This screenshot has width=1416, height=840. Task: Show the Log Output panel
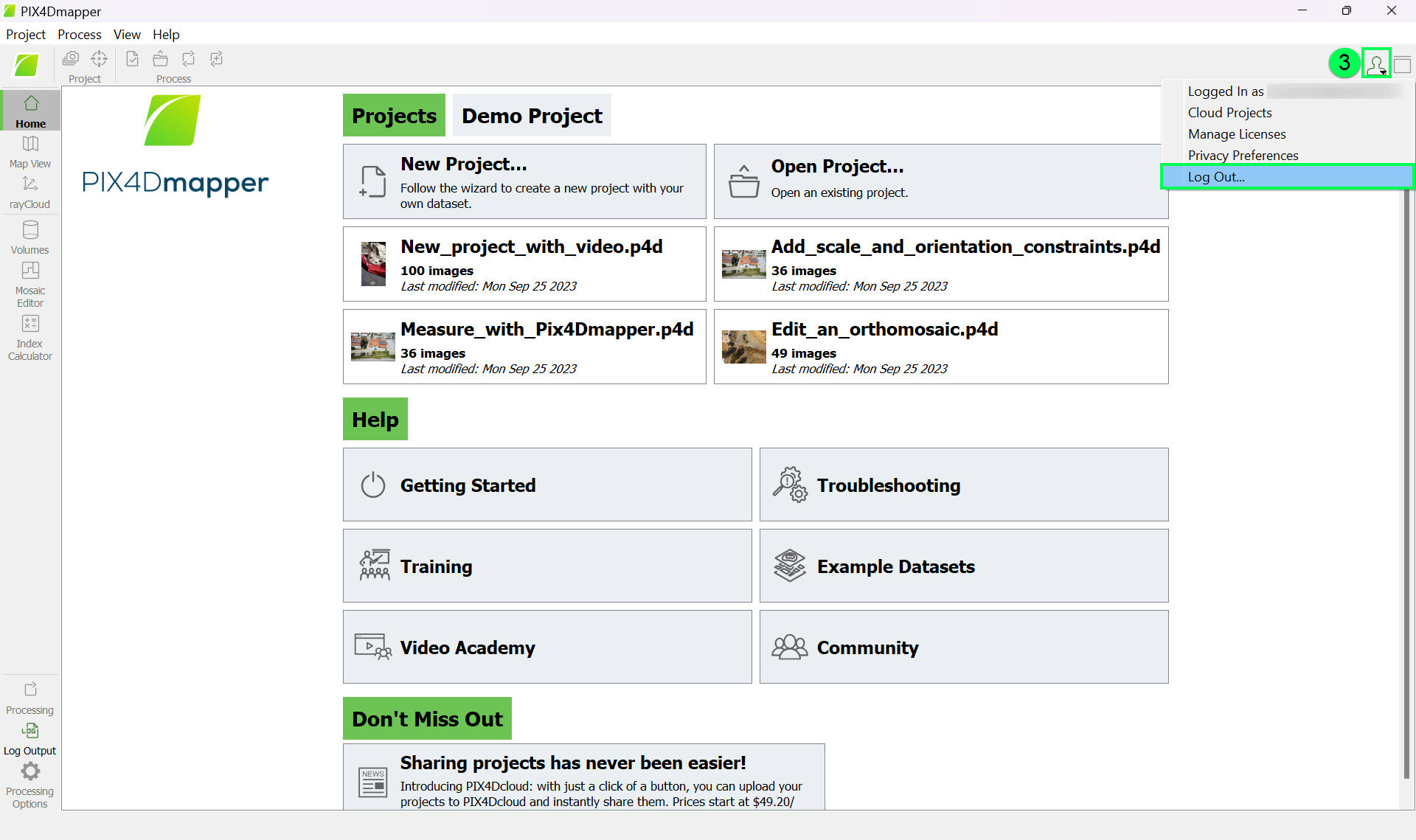click(x=30, y=739)
